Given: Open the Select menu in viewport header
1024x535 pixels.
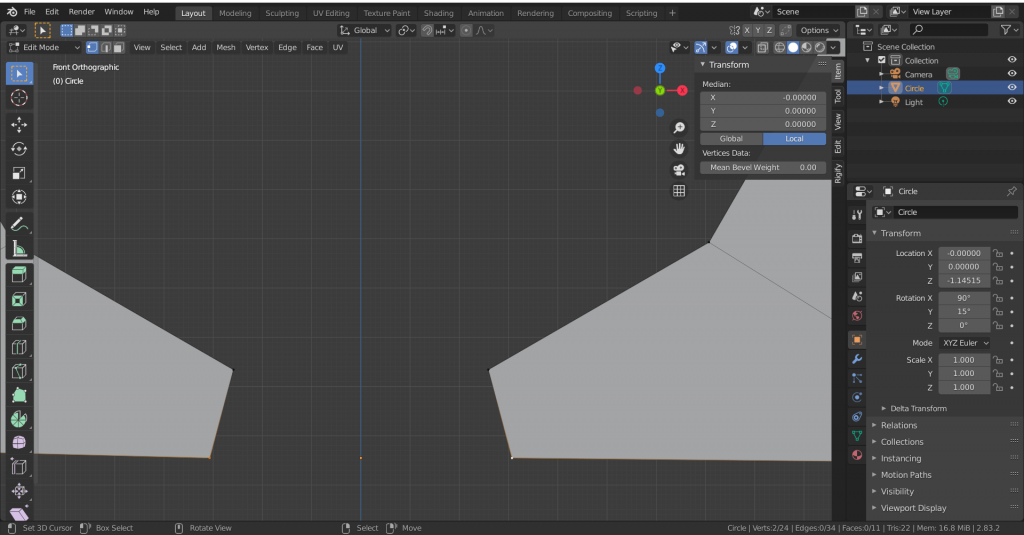Looking at the screenshot, I should pyautogui.click(x=171, y=47).
